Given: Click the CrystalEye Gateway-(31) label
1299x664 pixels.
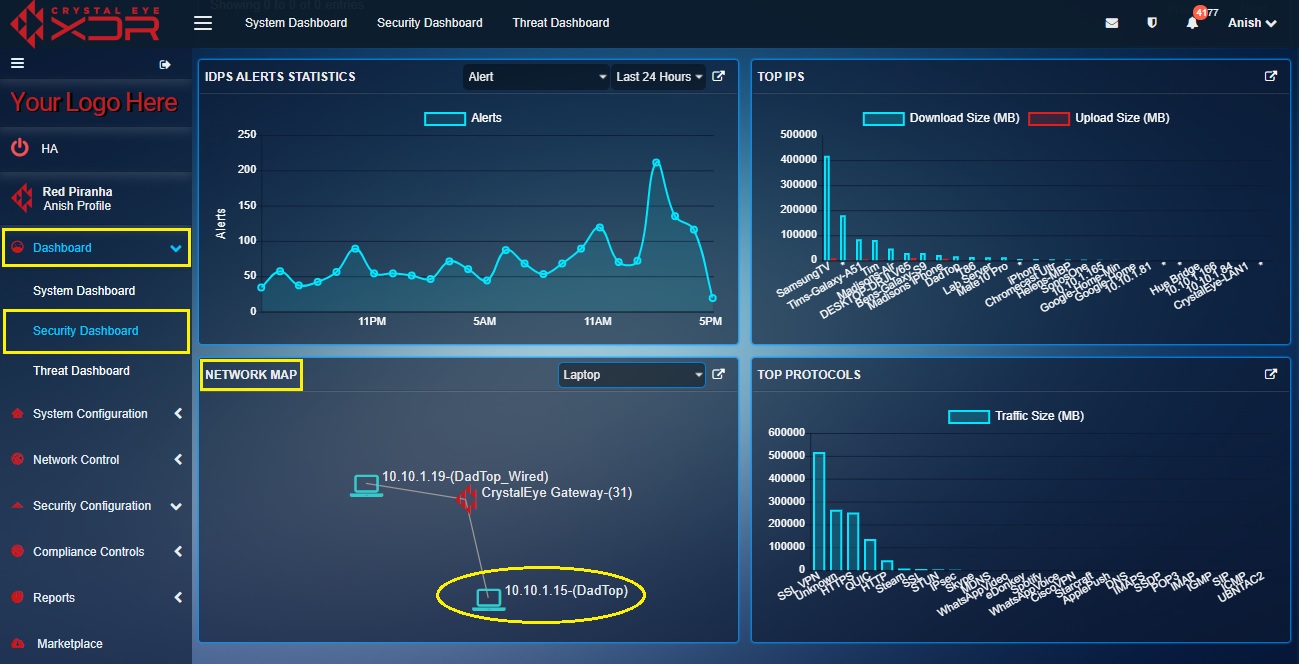Looking at the screenshot, I should [557, 492].
